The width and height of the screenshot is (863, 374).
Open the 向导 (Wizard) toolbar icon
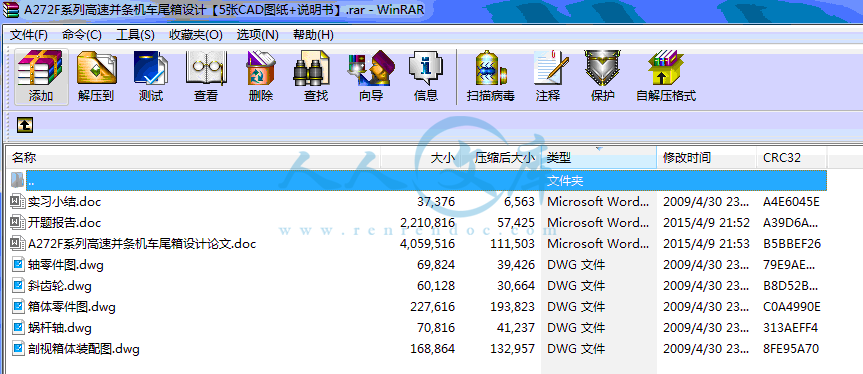[x=370, y=68]
